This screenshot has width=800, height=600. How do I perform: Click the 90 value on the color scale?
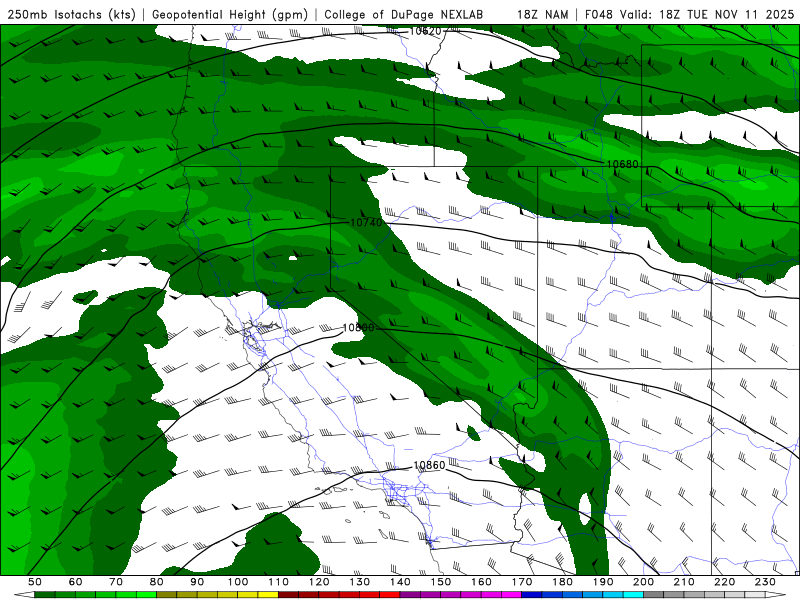click(x=197, y=582)
